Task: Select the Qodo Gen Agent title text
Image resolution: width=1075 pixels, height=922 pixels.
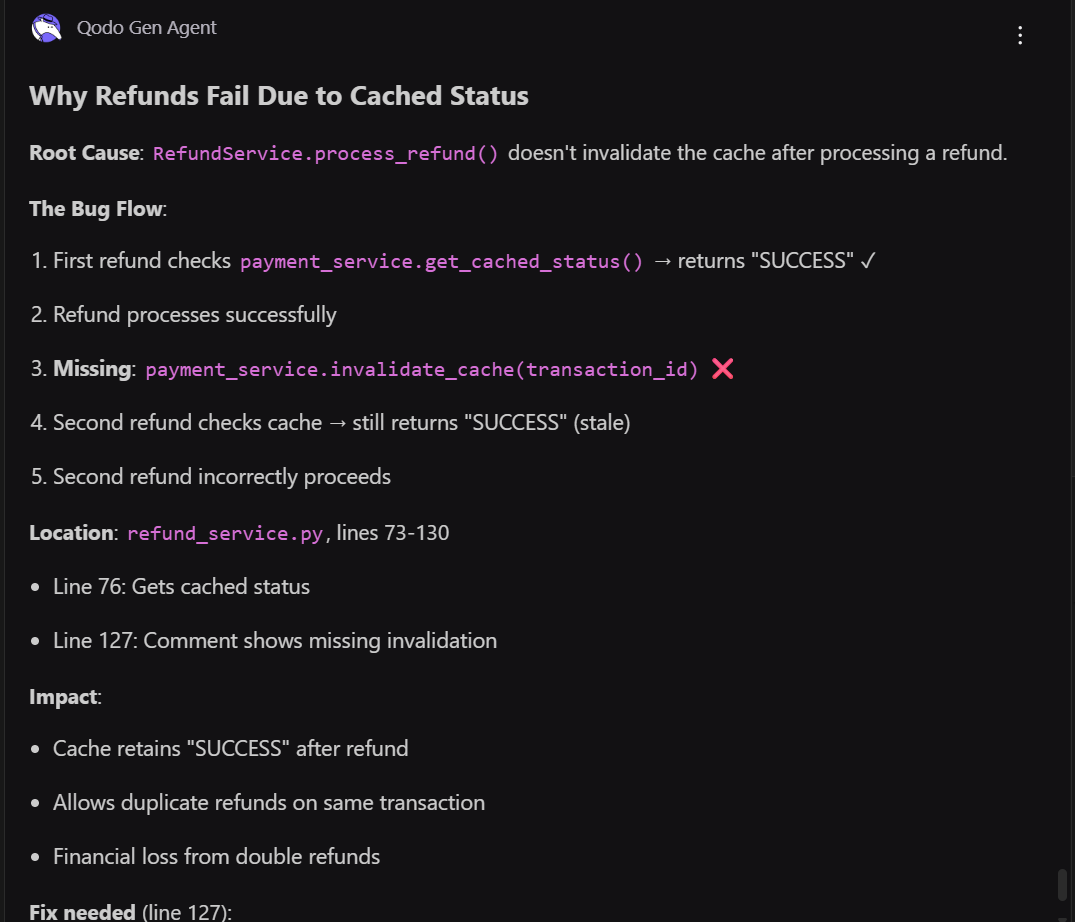Action: click(146, 27)
